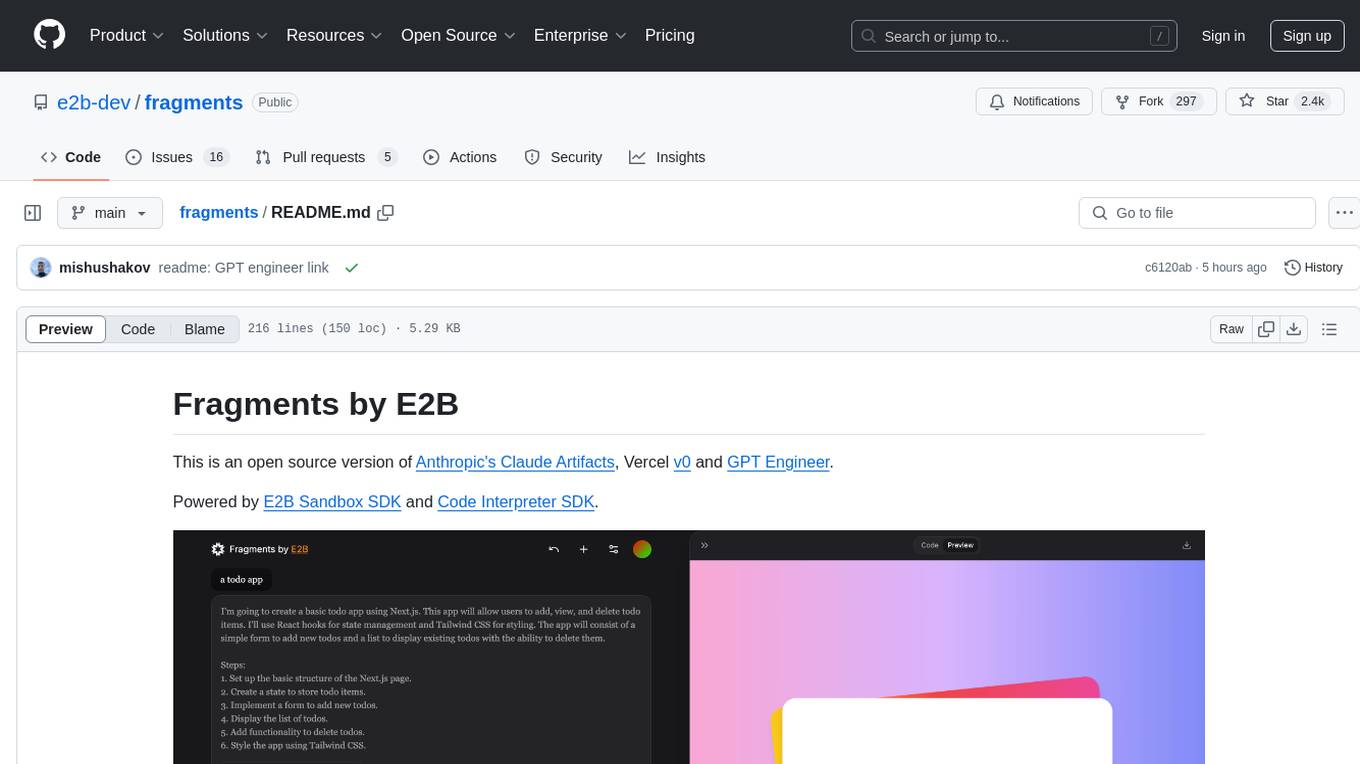The image size is (1360, 764).
Task: Click the Public visibility badge
Action: coord(275,102)
